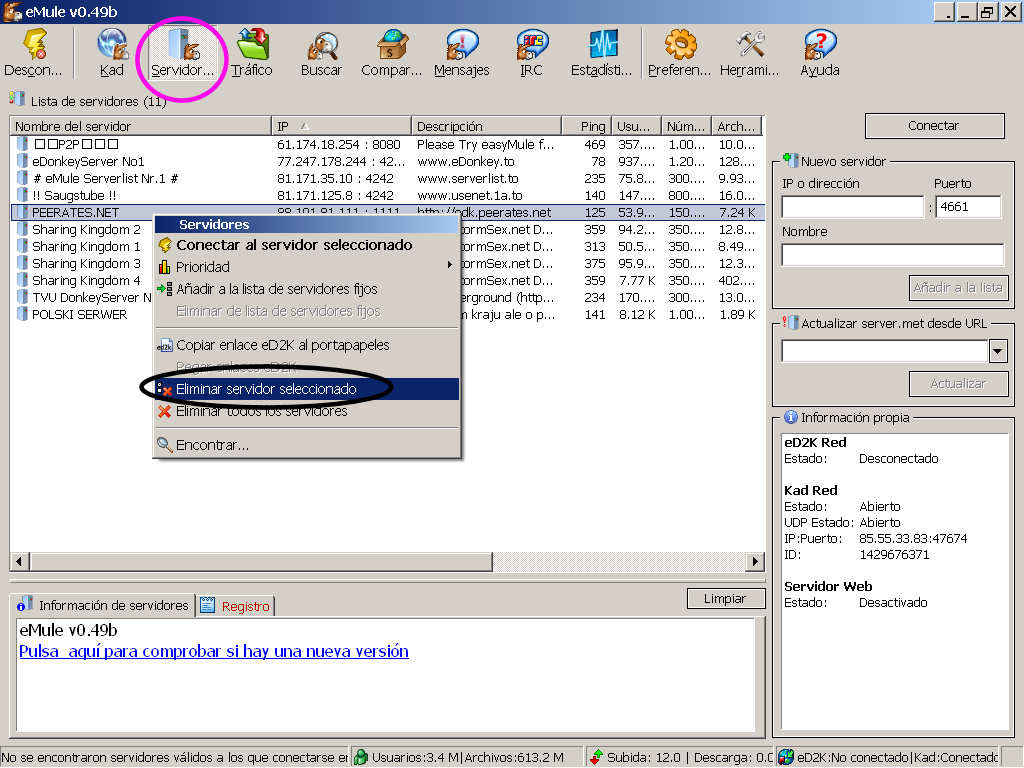Viewport: 1024px width, 768px height.
Task: Show the Estadísticas toolbar icon
Action: coord(602,52)
